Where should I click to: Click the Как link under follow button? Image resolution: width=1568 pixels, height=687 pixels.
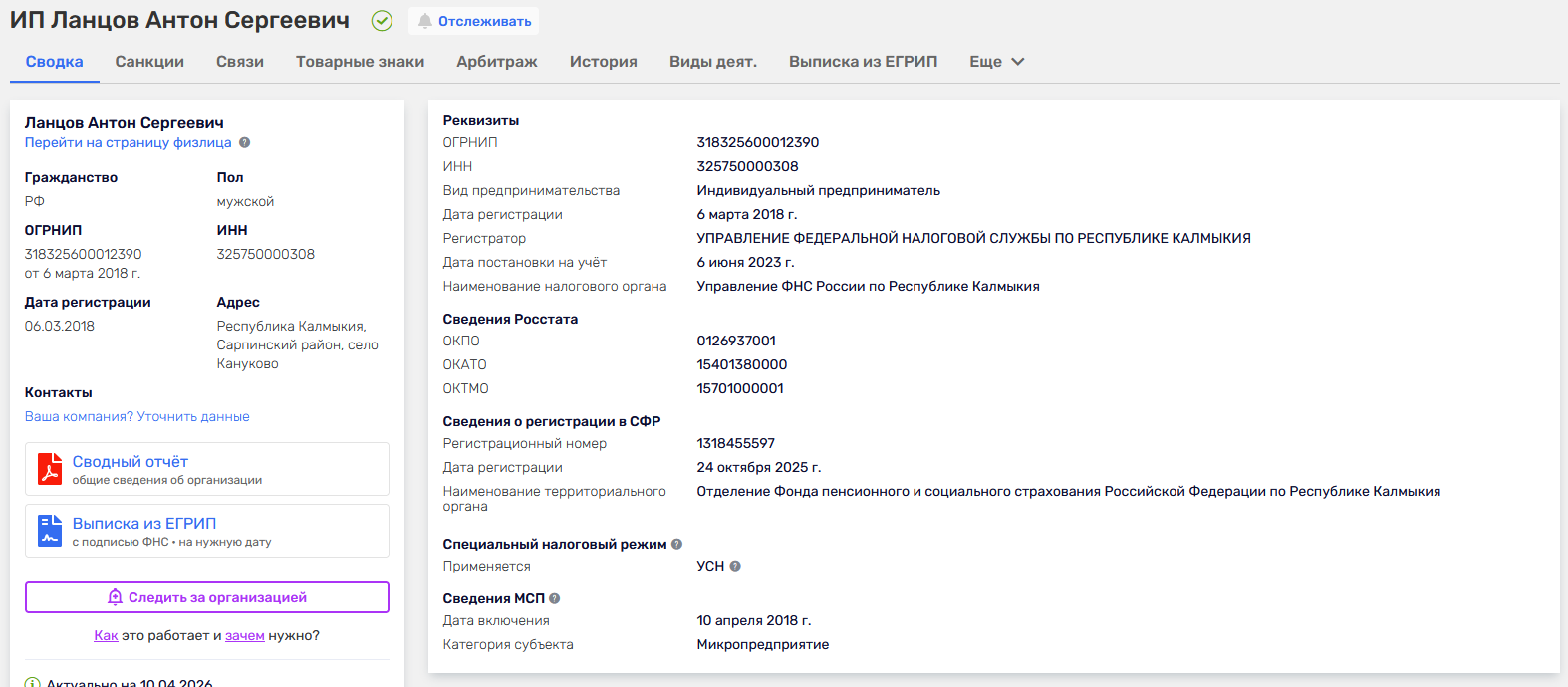click(x=106, y=636)
